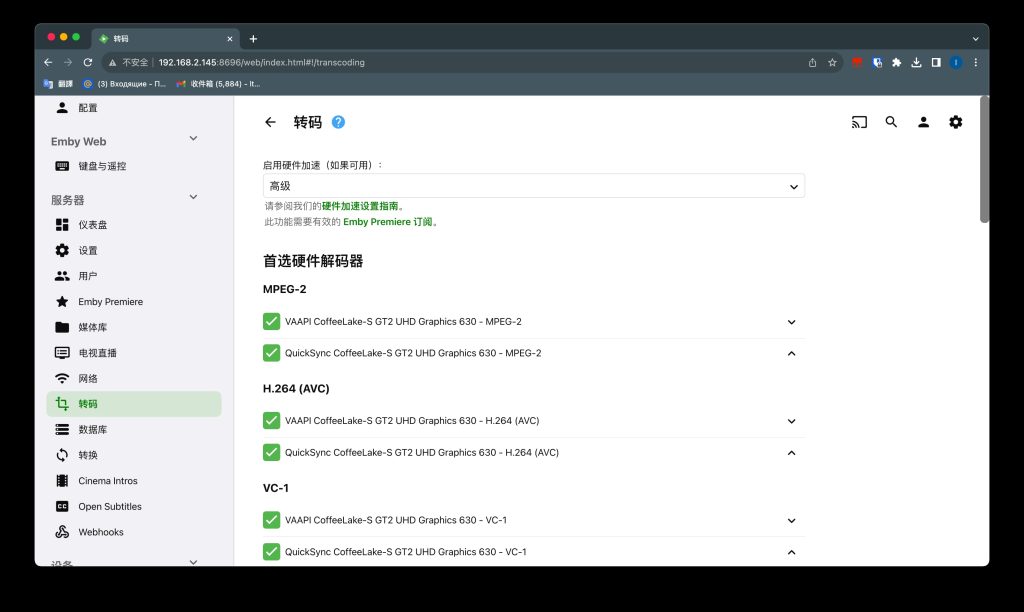Screen dimensions: 1024x612
Task: Collapse the QuickSync MPEG-2 decoder details
Action: click(791, 353)
